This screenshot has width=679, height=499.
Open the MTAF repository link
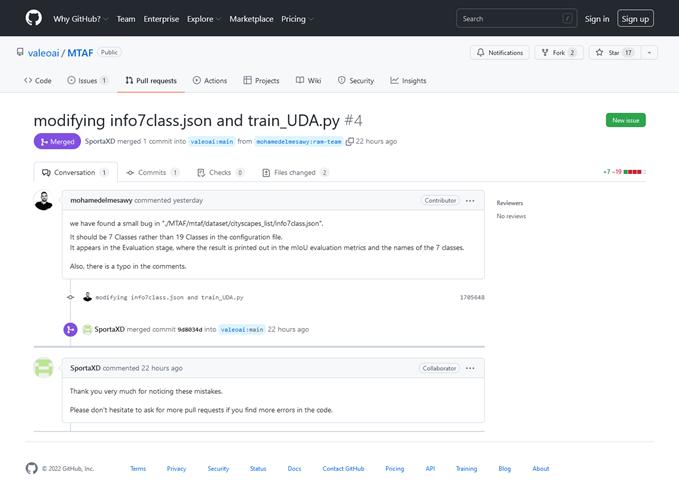[80, 53]
